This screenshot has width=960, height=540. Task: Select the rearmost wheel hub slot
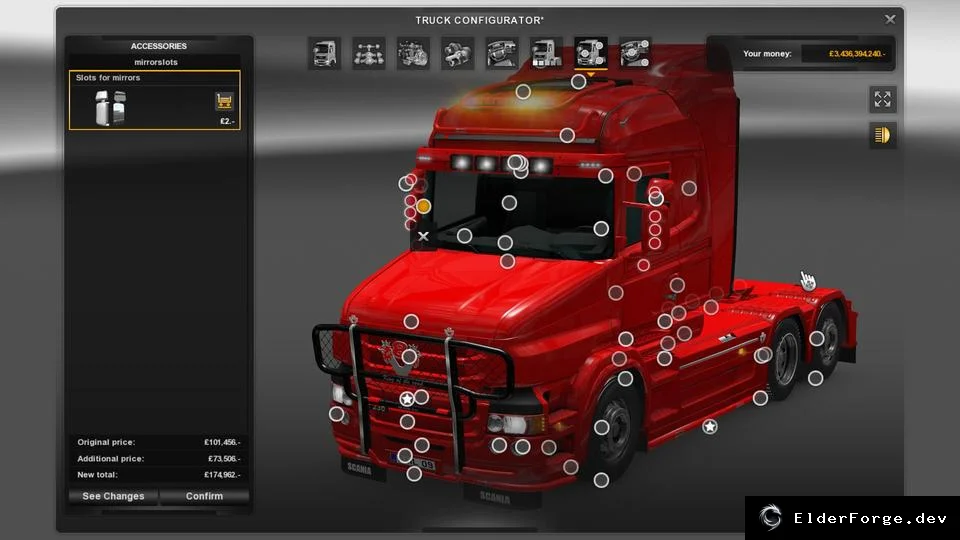click(817, 338)
